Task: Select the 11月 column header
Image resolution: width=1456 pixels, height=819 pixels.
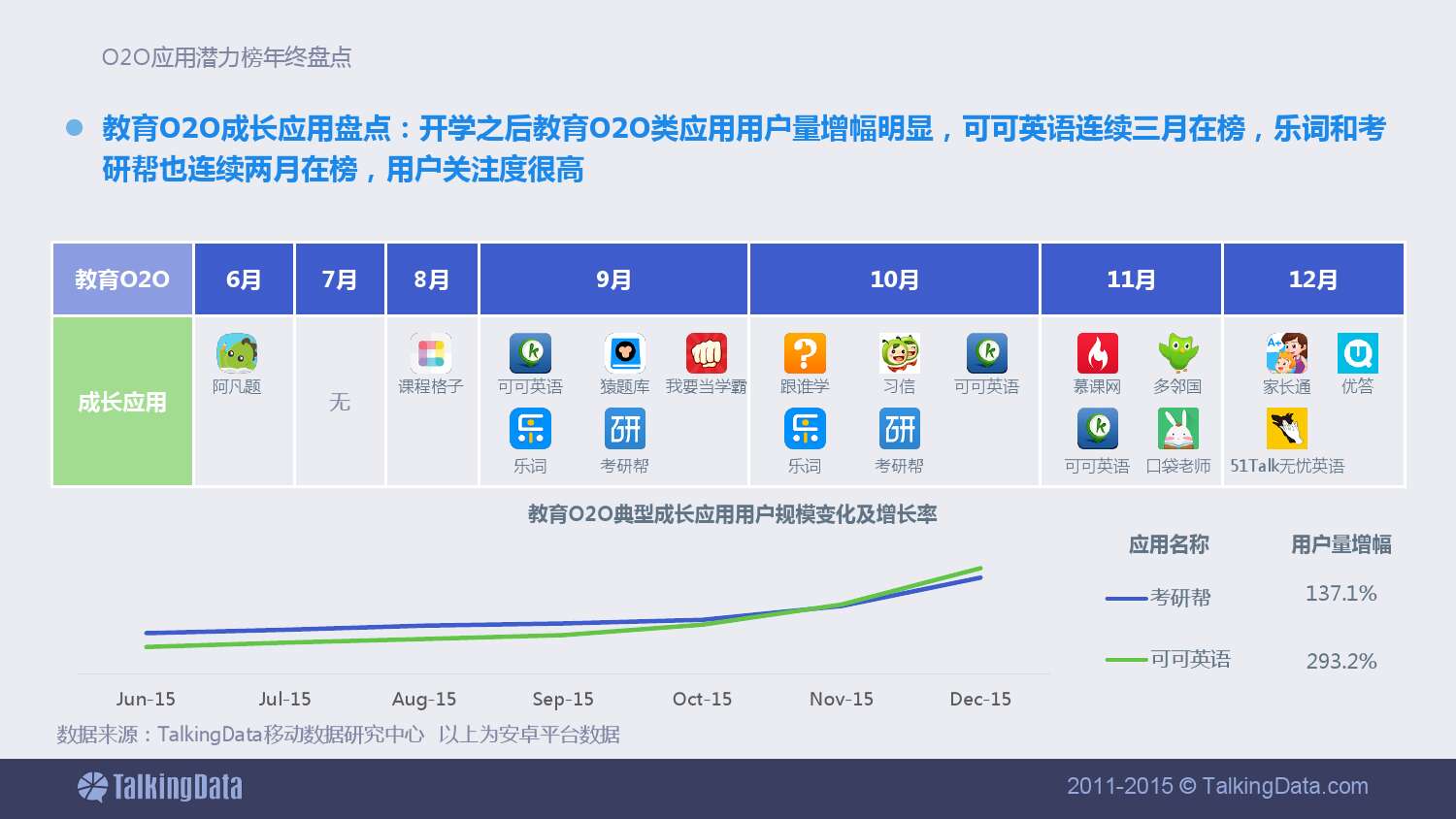Action: 1131,279
